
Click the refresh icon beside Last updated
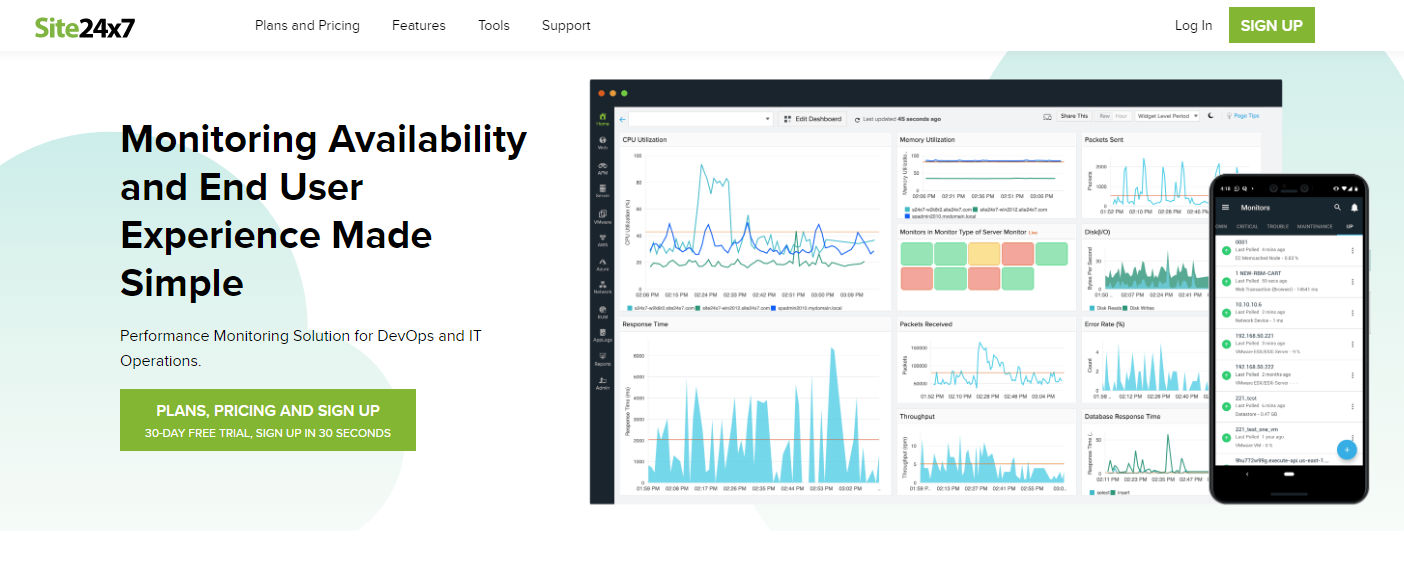pos(857,119)
